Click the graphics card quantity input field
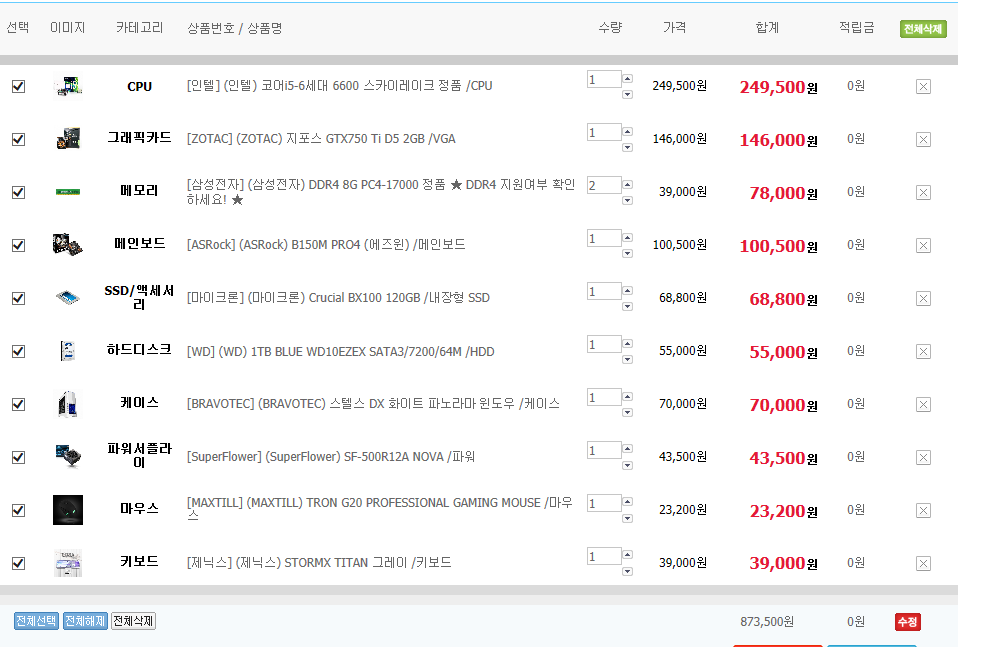The height and width of the screenshot is (647, 1008). 604,132
